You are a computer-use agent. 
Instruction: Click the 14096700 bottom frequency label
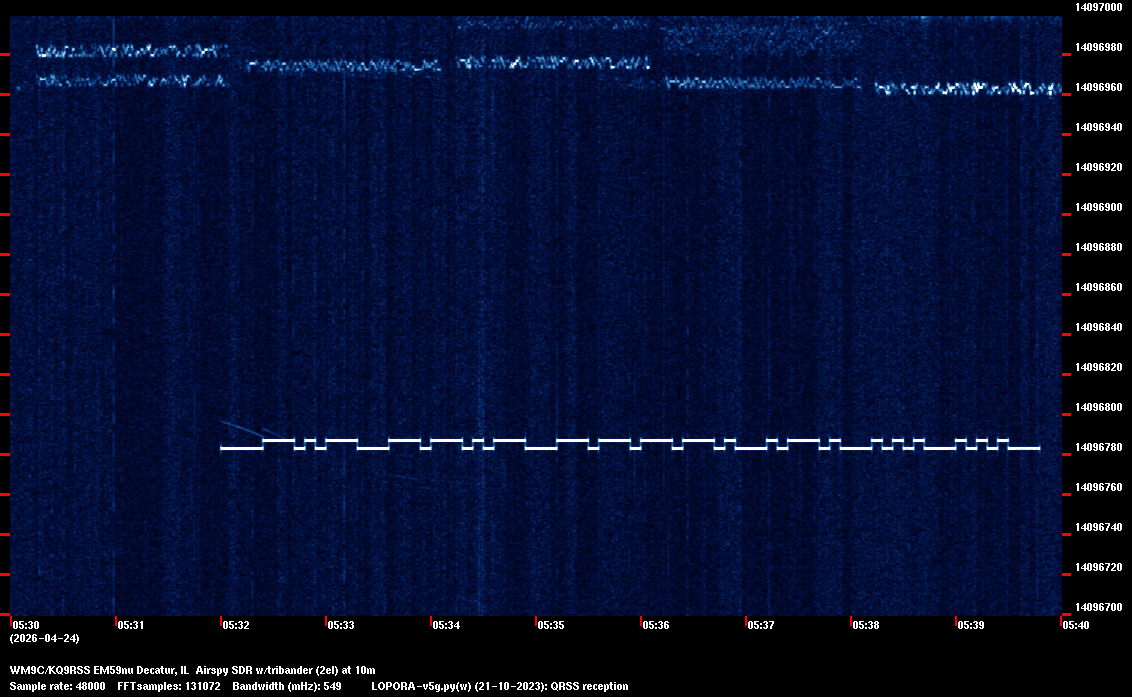pyautogui.click(x=1097, y=607)
